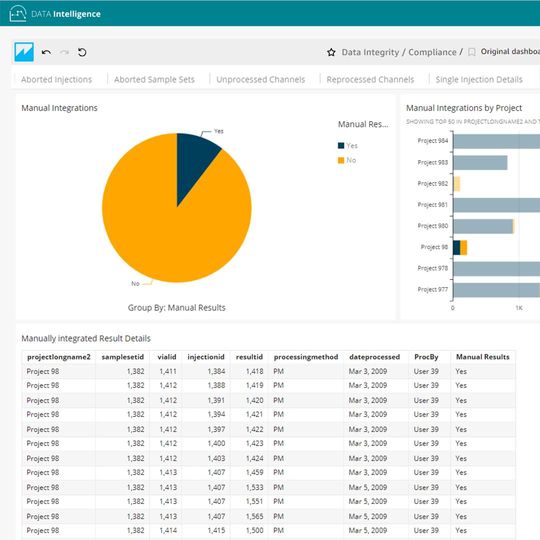Screen dimensions: 540x540
Task: Click the Project 981 bar
Action: (496, 205)
